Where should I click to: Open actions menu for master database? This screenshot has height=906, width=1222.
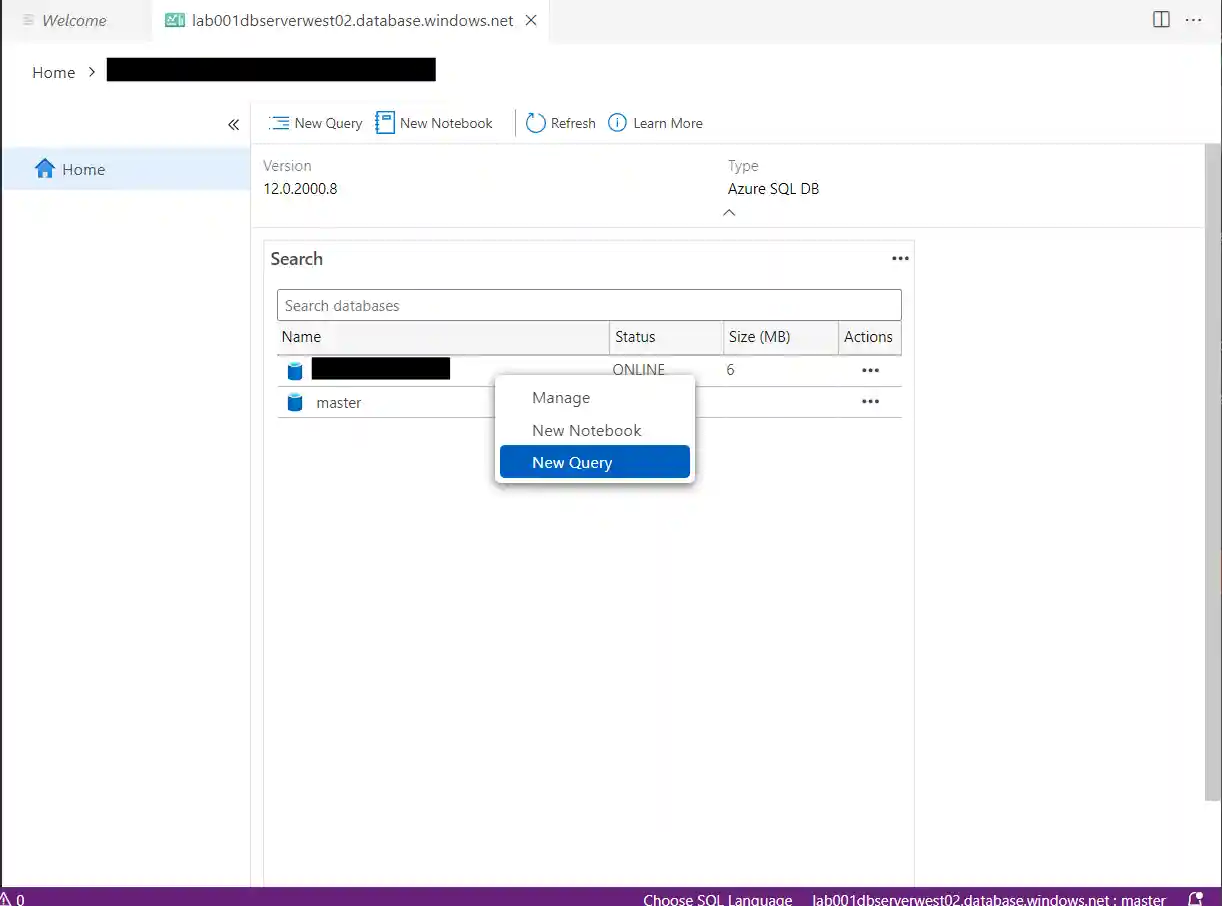pos(870,402)
